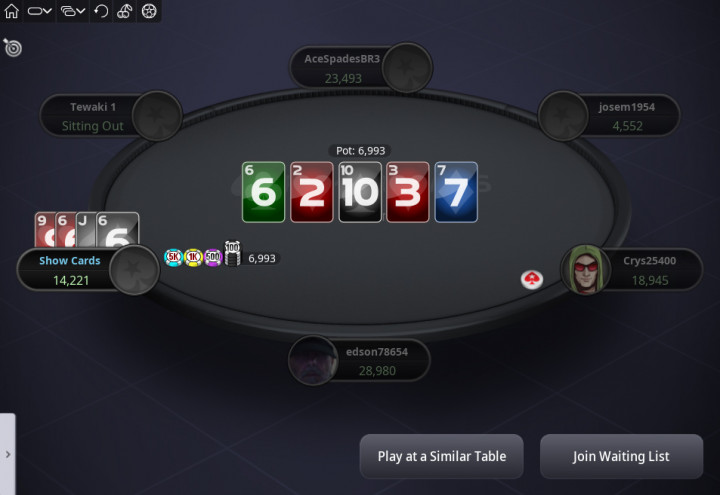Click the red dealer button chip
720x495 pixels.
tap(532, 279)
